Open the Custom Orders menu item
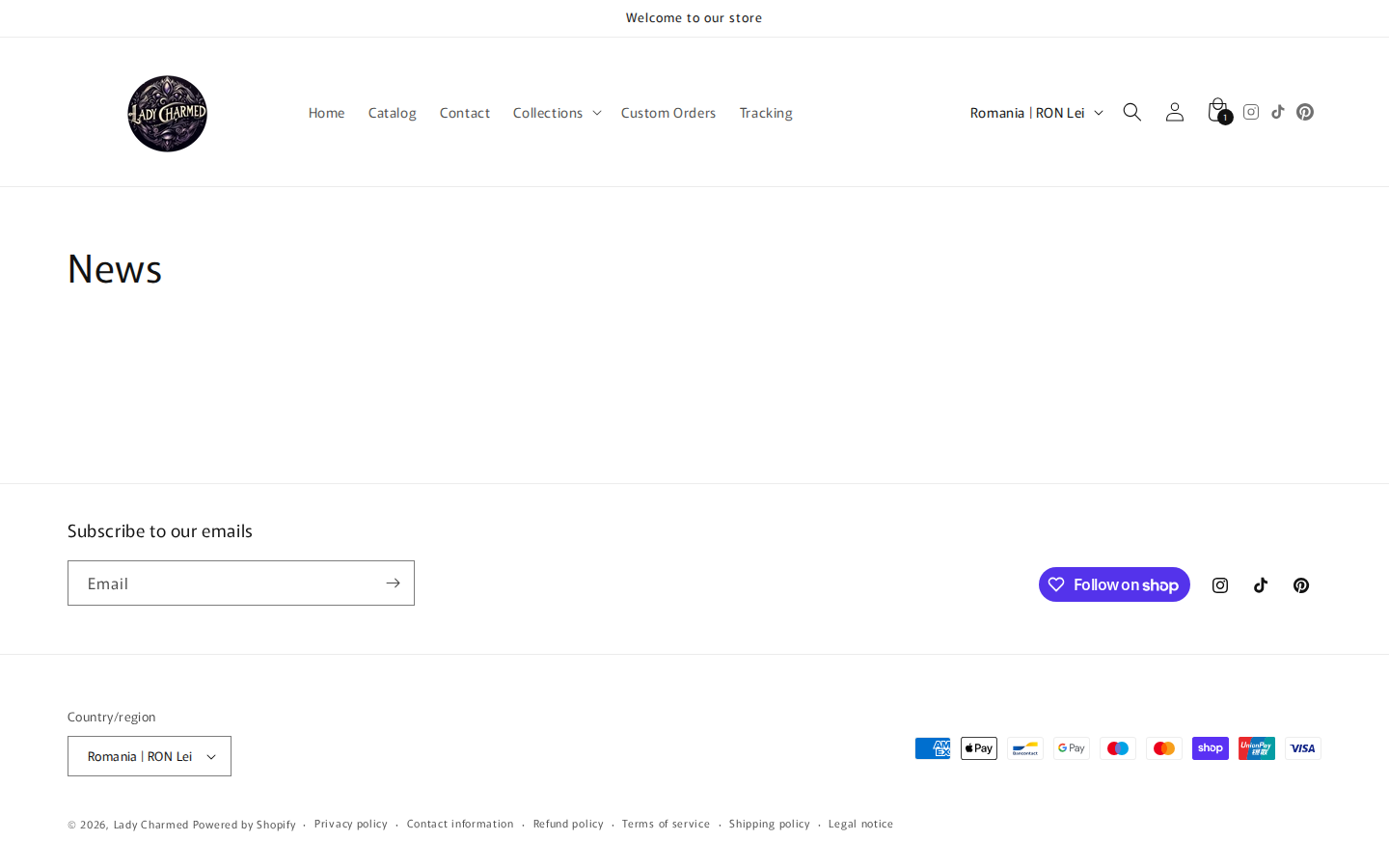1389x868 pixels. pos(668,113)
